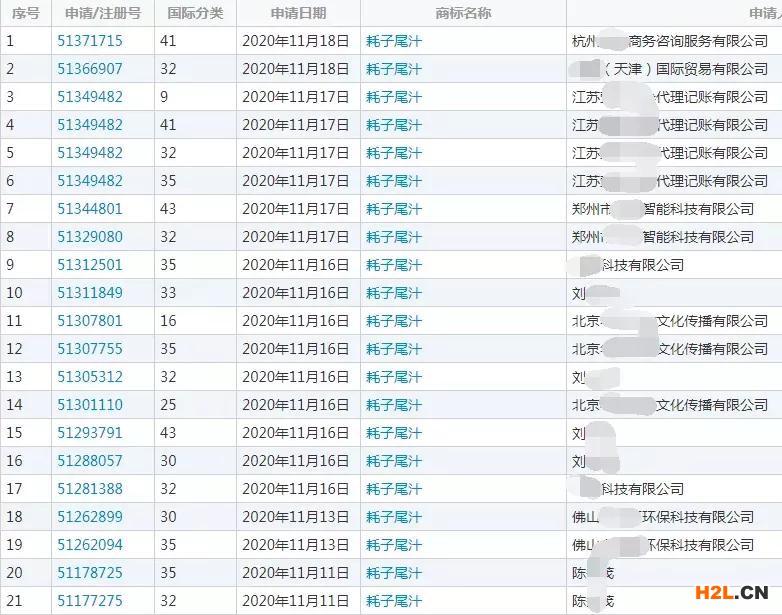
Task: Open application 51344801 details
Action: (x=90, y=209)
